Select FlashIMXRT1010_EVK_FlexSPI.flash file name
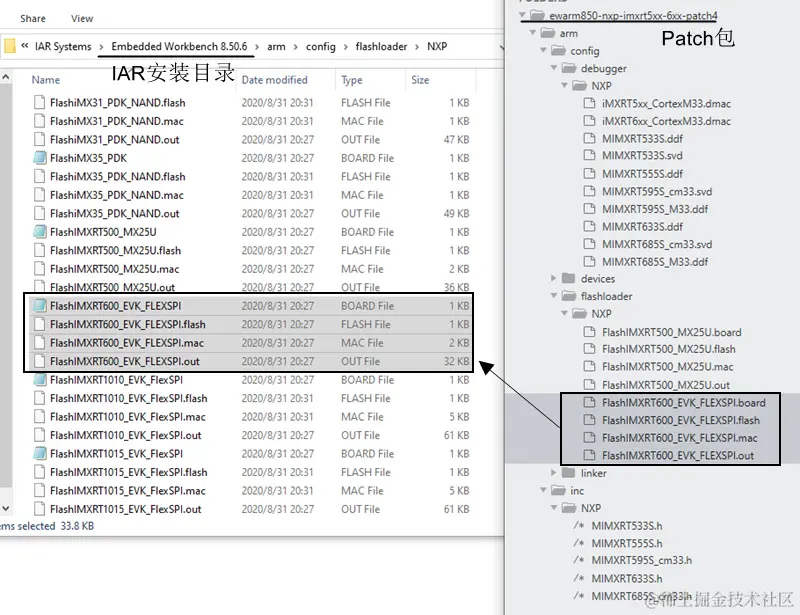Image resolution: width=800 pixels, height=615 pixels. pos(129,398)
